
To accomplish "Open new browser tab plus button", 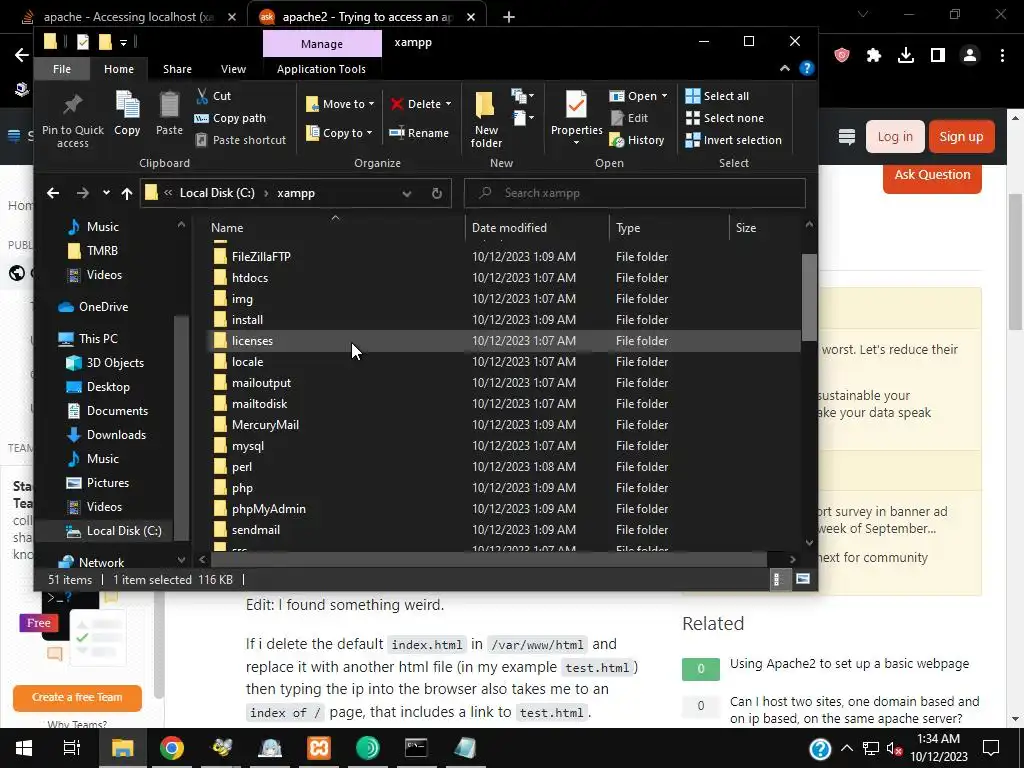I will (509, 17).
